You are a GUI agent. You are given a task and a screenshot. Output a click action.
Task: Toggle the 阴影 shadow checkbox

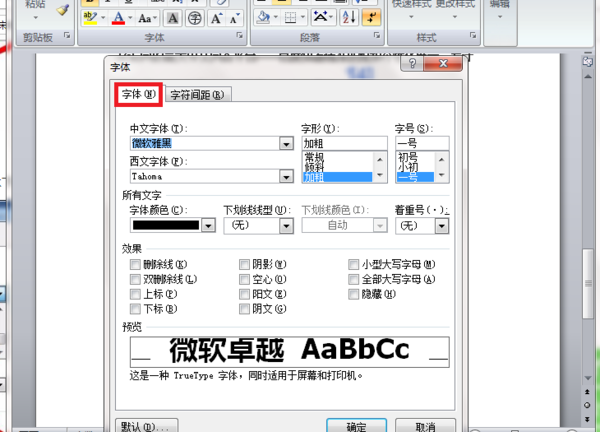(244, 264)
